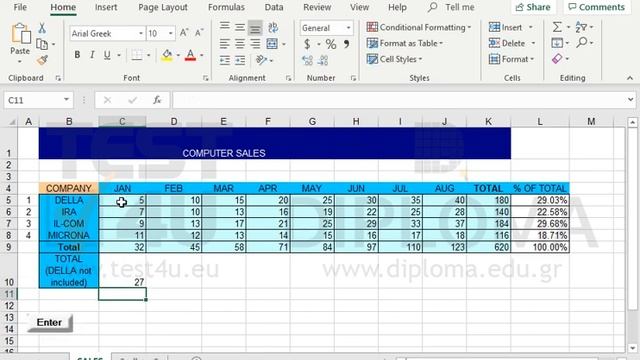
Task: Select column L header
Action: [x=540, y=121]
